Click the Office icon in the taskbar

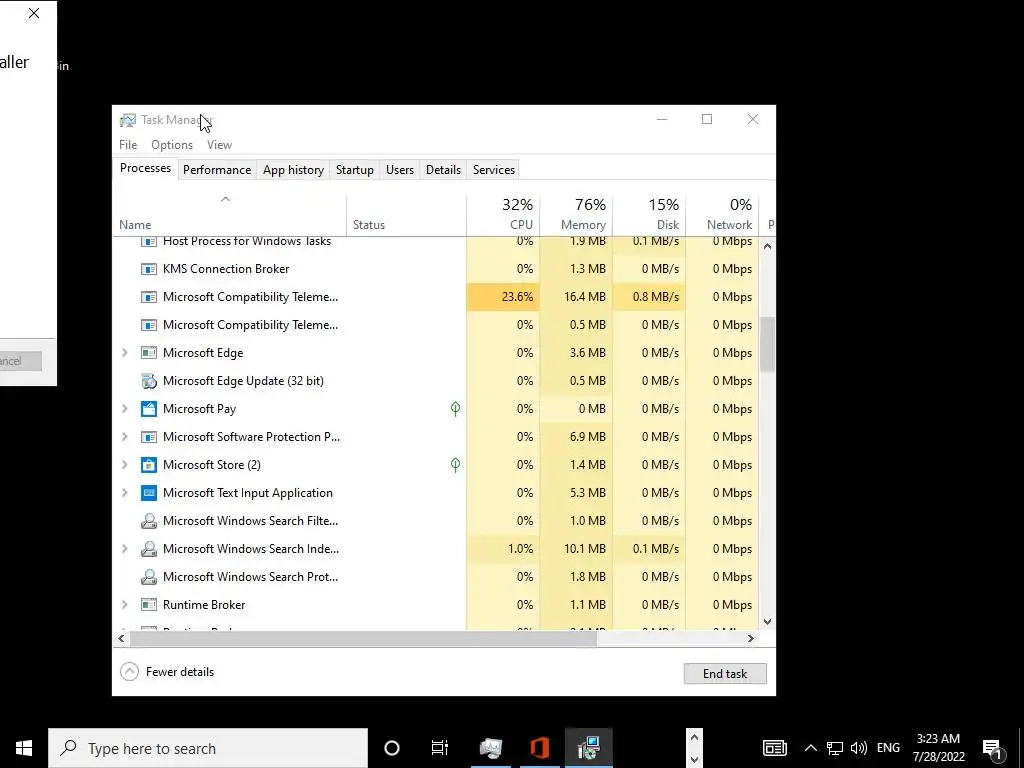pyautogui.click(x=539, y=748)
